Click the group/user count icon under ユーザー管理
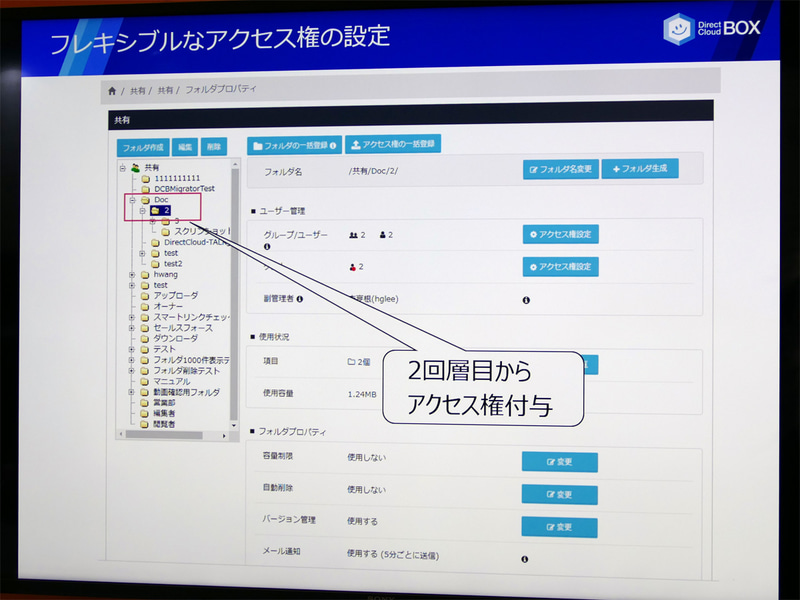 click(x=351, y=233)
